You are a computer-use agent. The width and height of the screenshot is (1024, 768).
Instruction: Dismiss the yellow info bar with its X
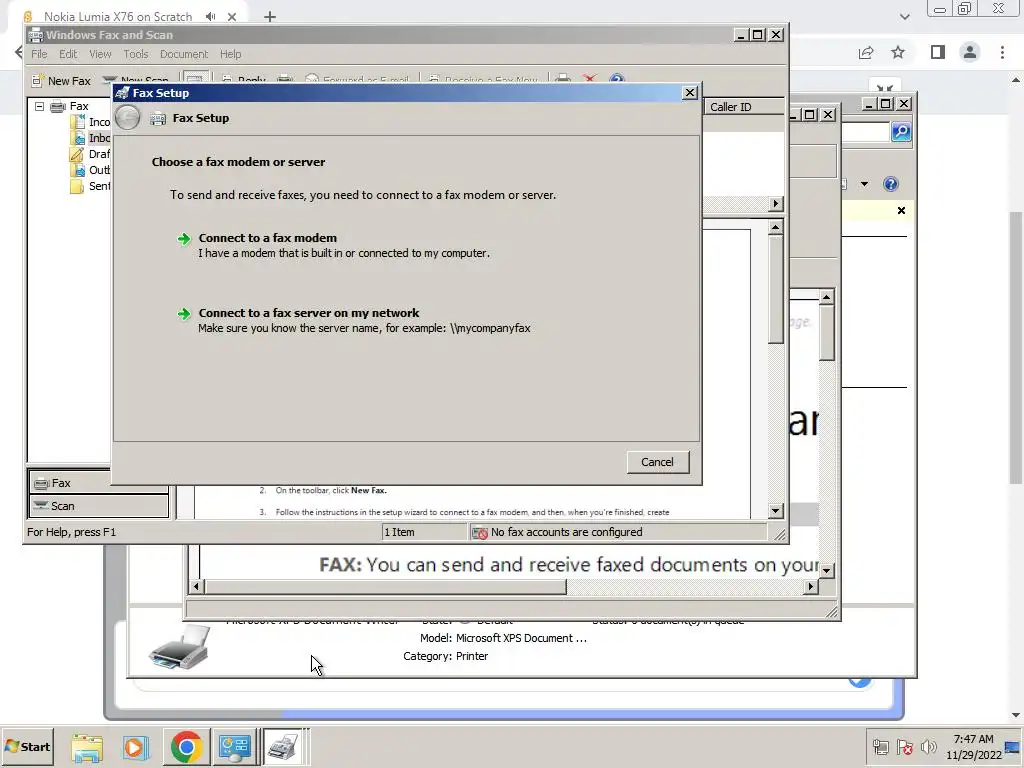click(x=901, y=210)
